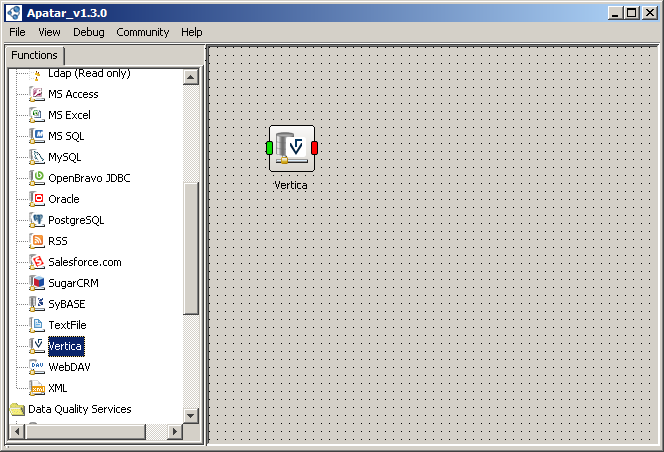Image resolution: width=664 pixels, height=452 pixels.
Task: Click the red output port of Vertica node
Action: (314, 148)
